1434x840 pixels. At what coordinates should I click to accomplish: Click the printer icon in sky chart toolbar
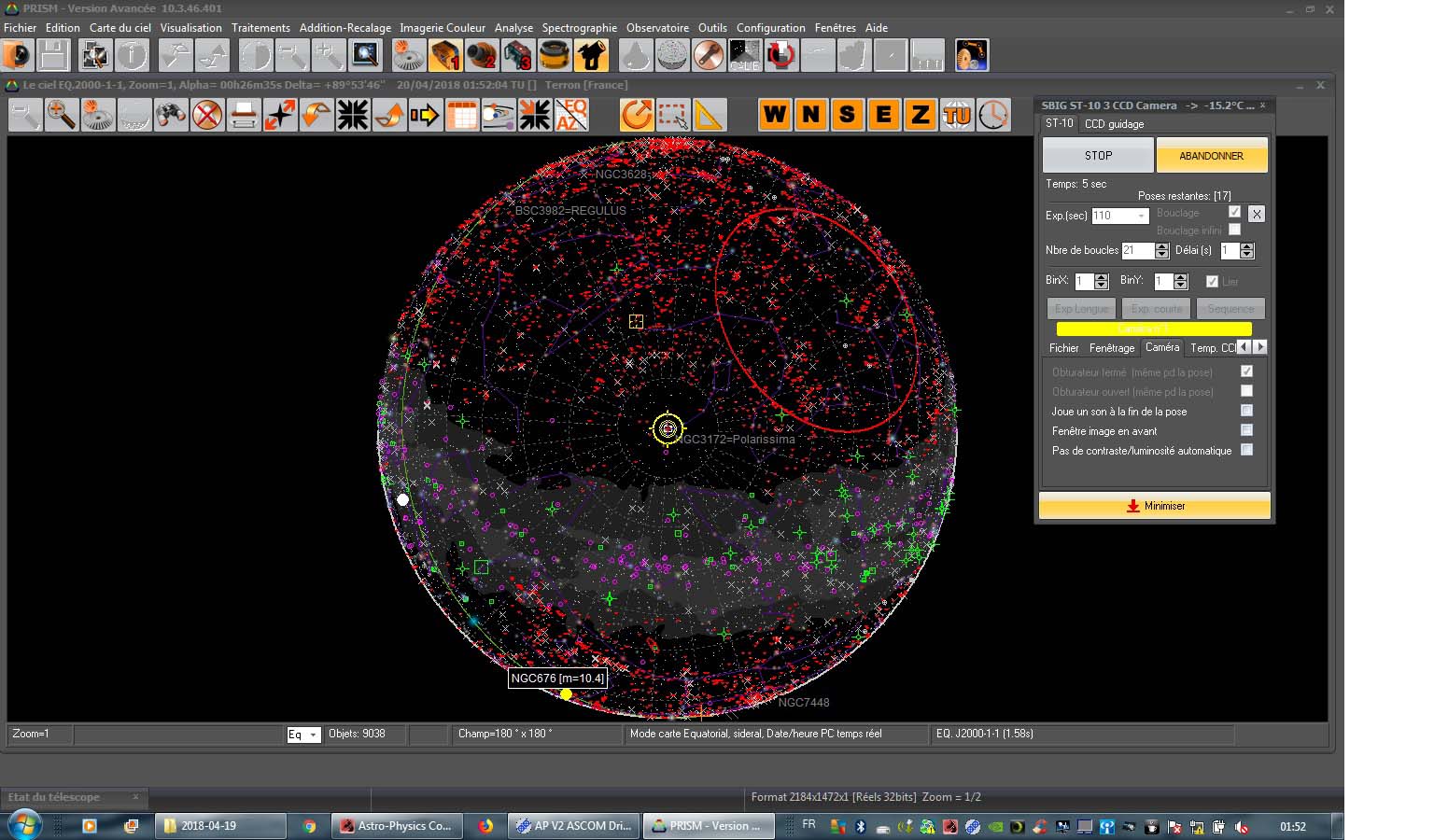click(x=244, y=116)
